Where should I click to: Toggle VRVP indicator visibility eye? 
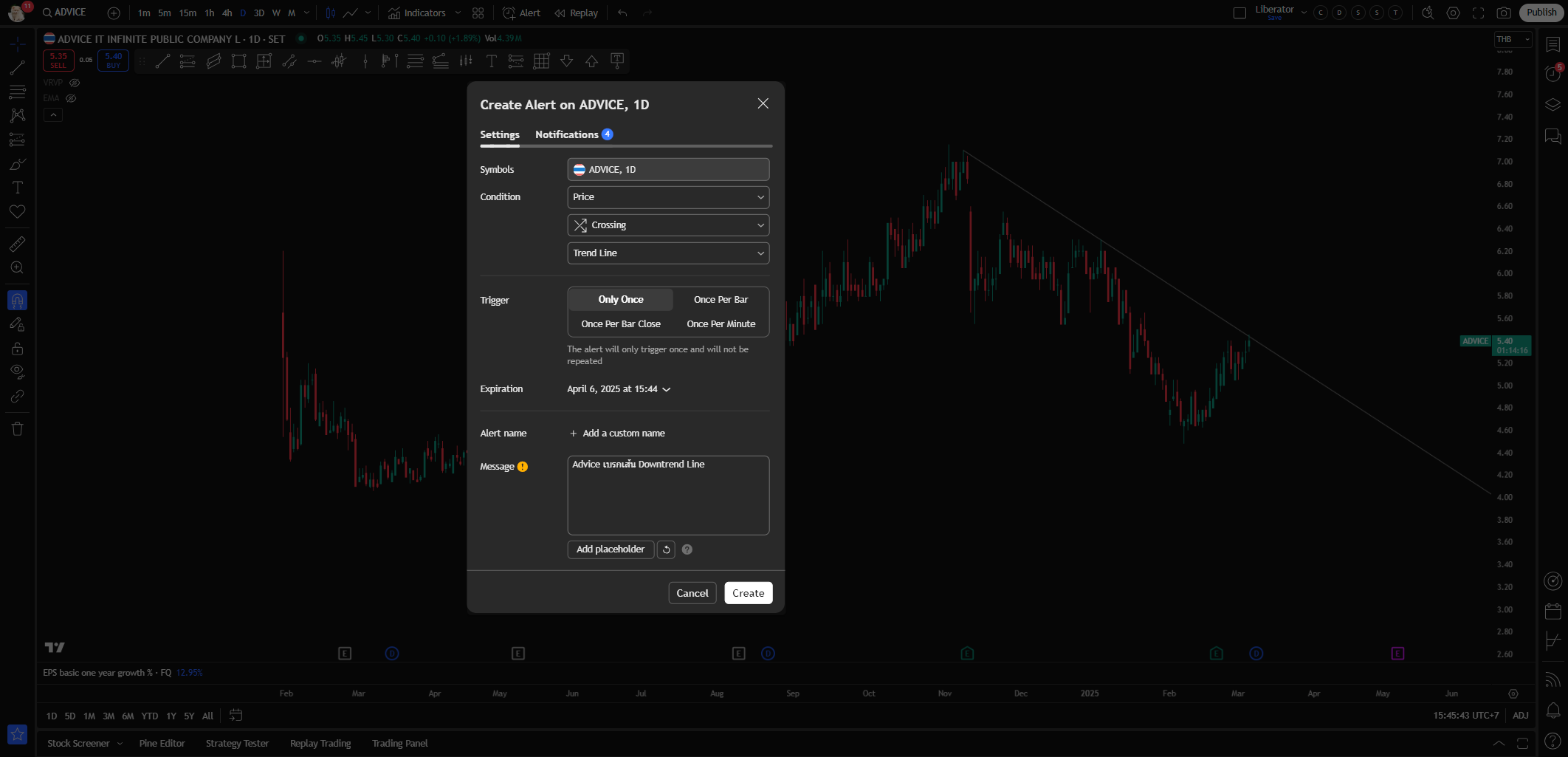[x=75, y=83]
